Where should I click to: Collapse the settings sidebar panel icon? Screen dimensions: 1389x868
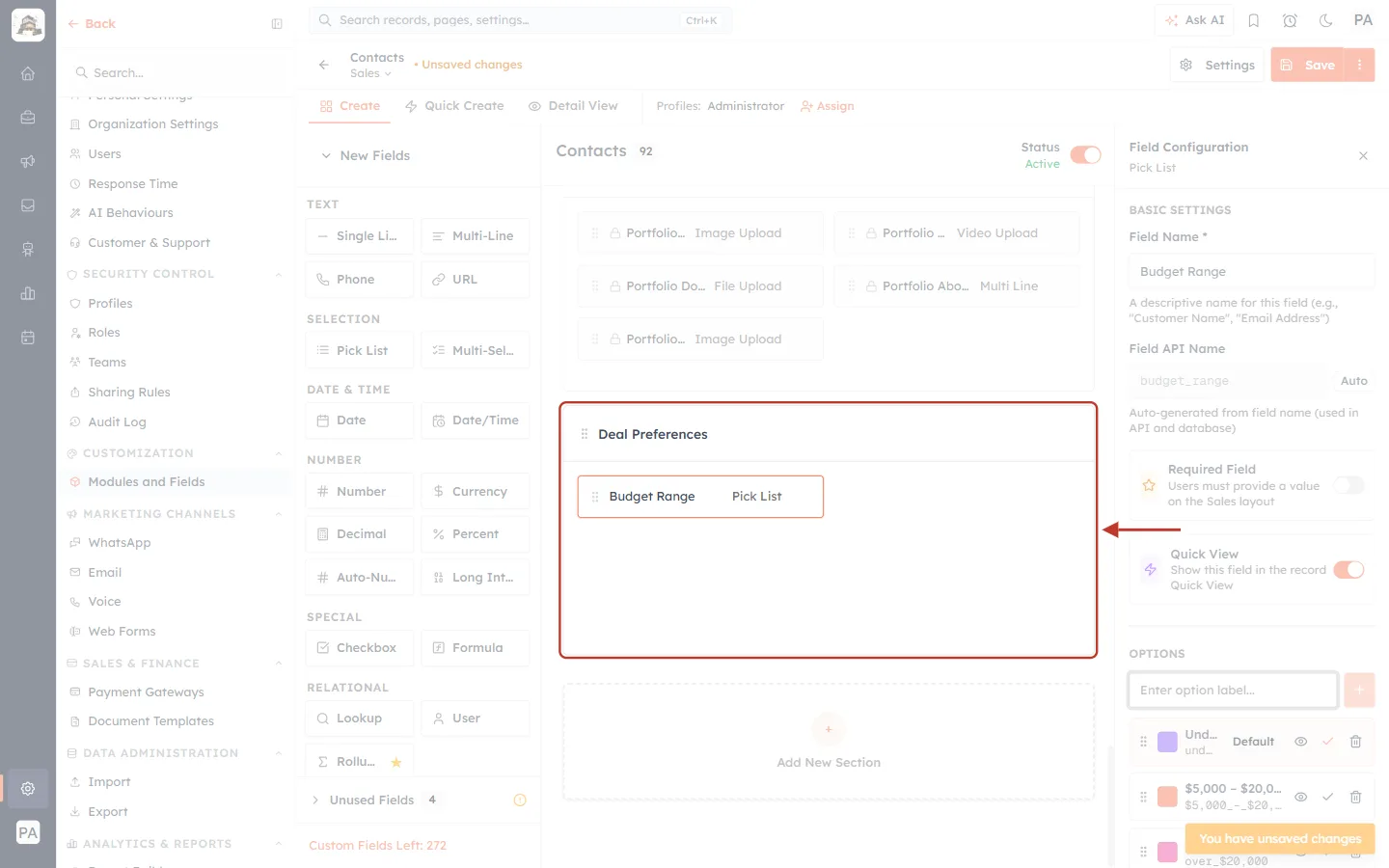277,24
